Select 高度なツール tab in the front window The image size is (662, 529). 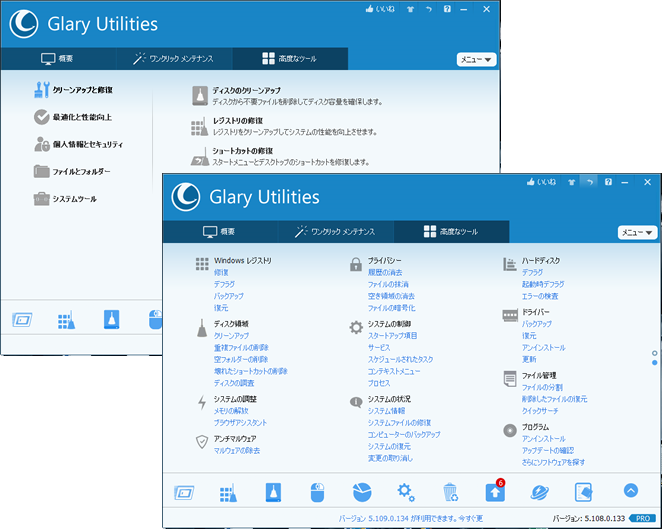pos(451,231)
